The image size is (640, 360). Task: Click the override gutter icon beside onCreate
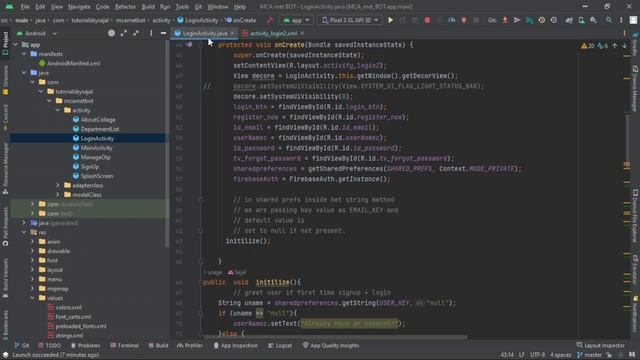click(x=189, y=44)
